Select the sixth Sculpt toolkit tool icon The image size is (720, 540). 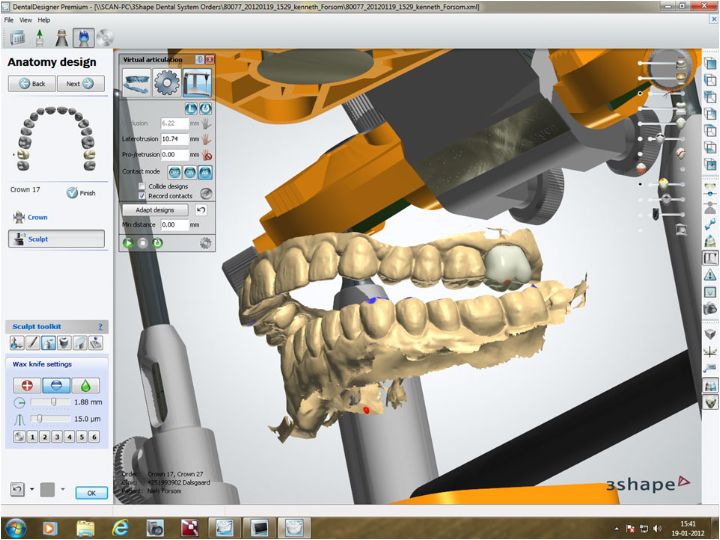pyautogui.click(x=95, y=343)
